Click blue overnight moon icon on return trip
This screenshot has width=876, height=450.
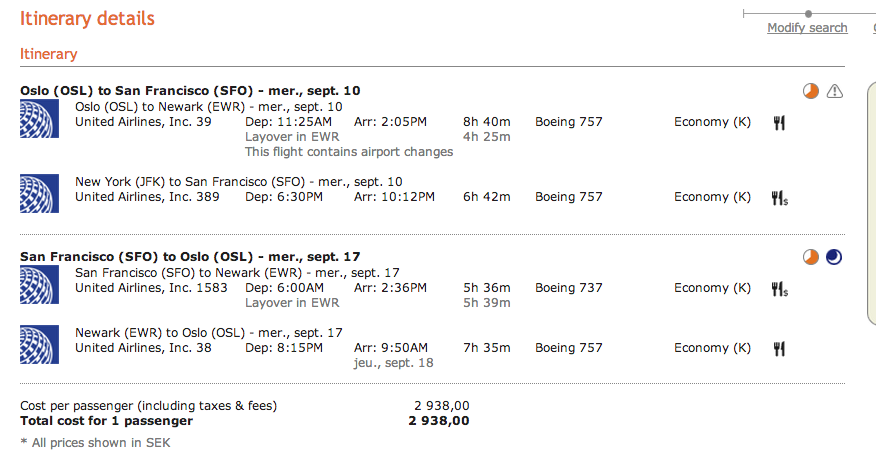coord(834,257)
